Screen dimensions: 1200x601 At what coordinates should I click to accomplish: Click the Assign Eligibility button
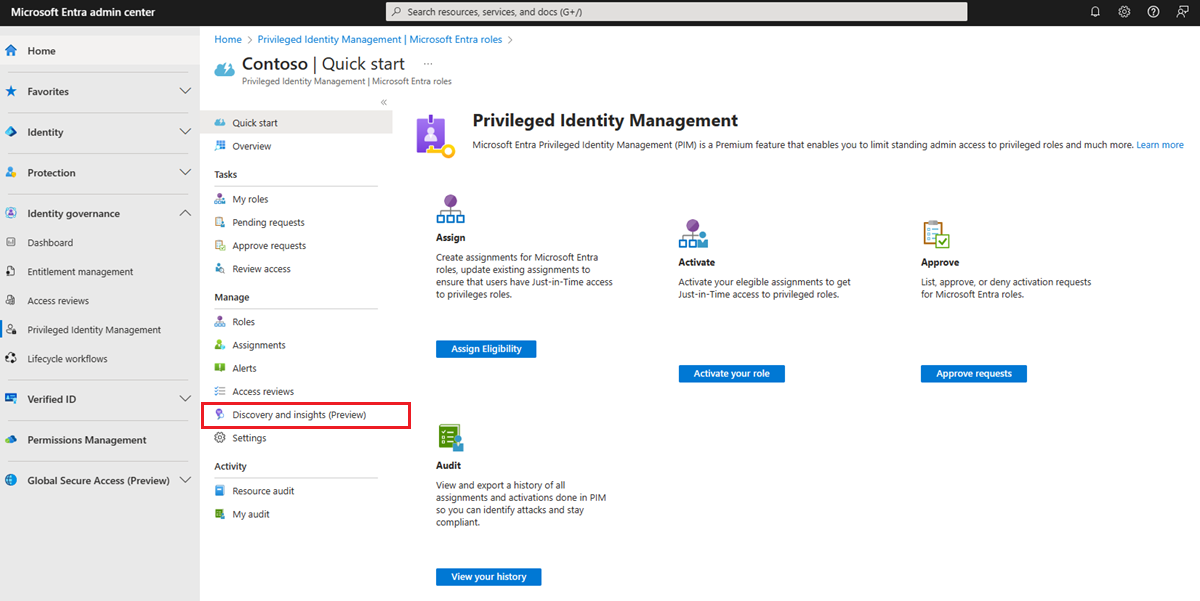click(486, 348)
